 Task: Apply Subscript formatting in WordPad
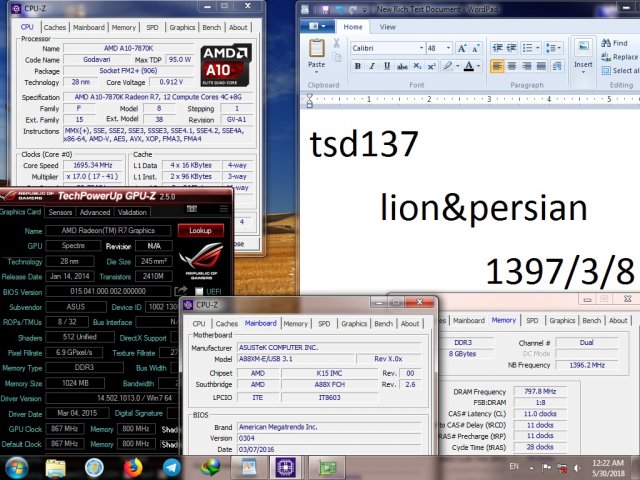(x=417, y=66)
